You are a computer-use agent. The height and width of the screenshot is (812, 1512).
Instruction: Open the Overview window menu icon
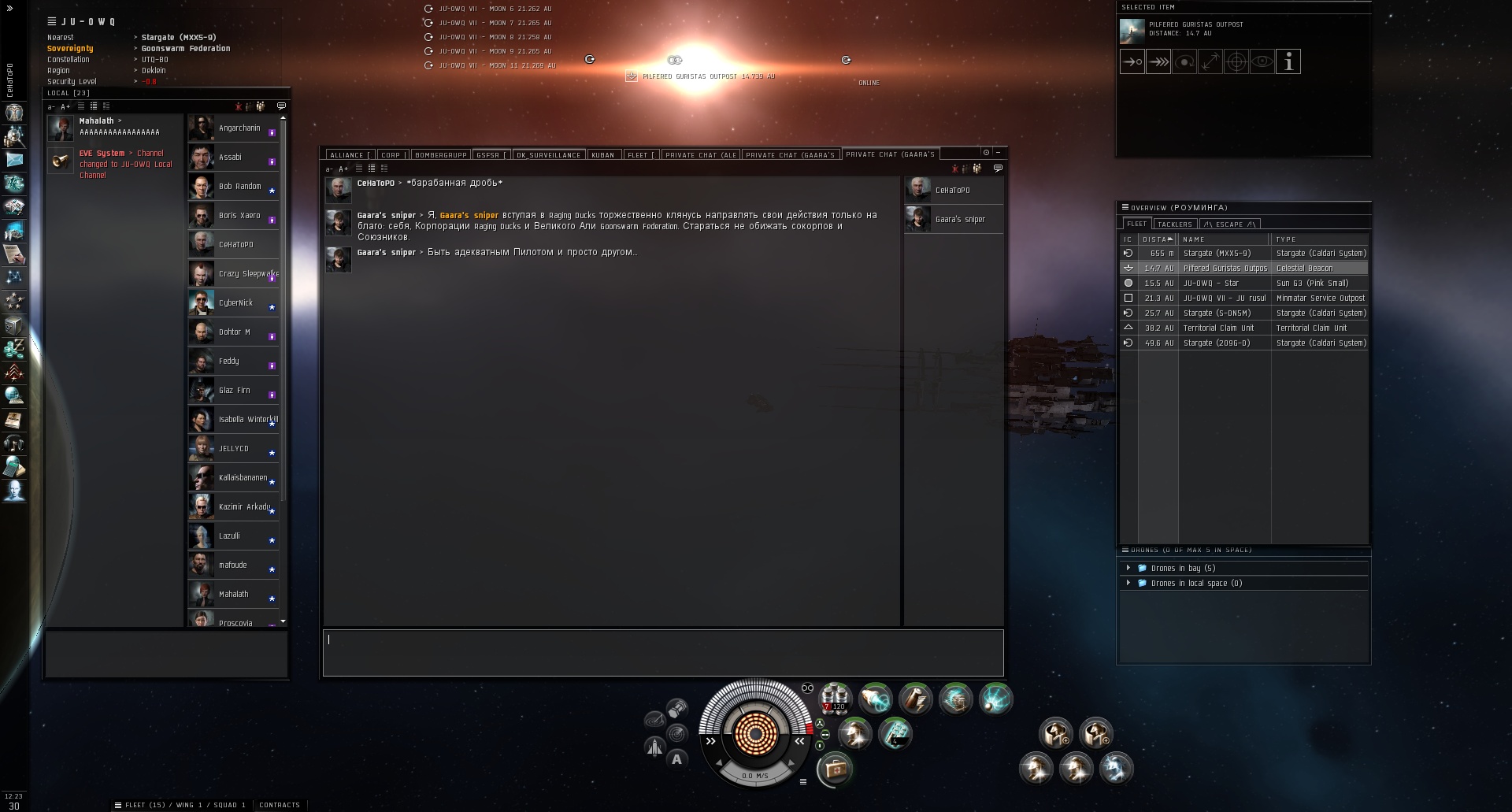pos(1125,207)
